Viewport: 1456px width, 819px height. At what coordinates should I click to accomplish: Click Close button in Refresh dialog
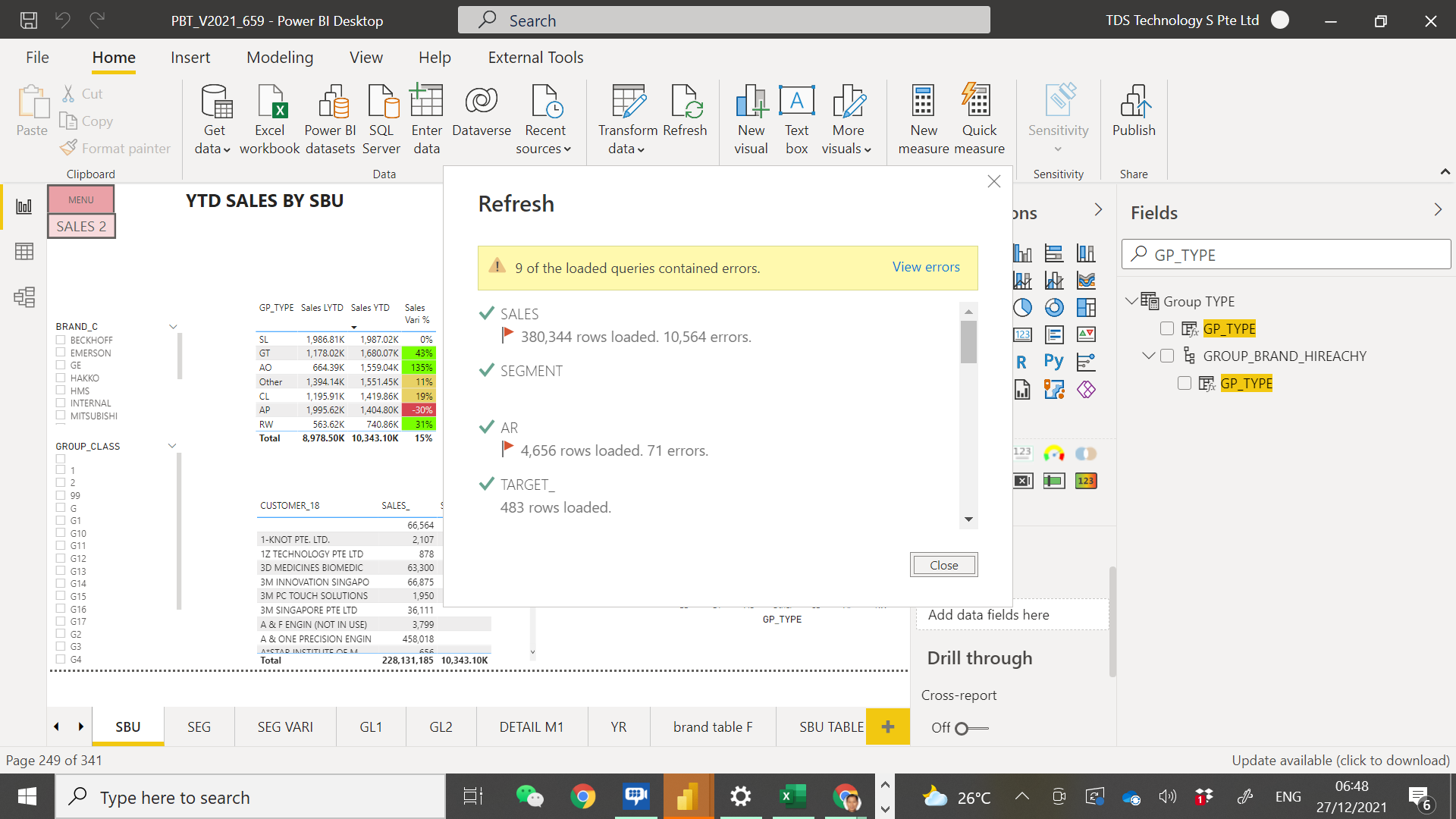click(943, 565)
